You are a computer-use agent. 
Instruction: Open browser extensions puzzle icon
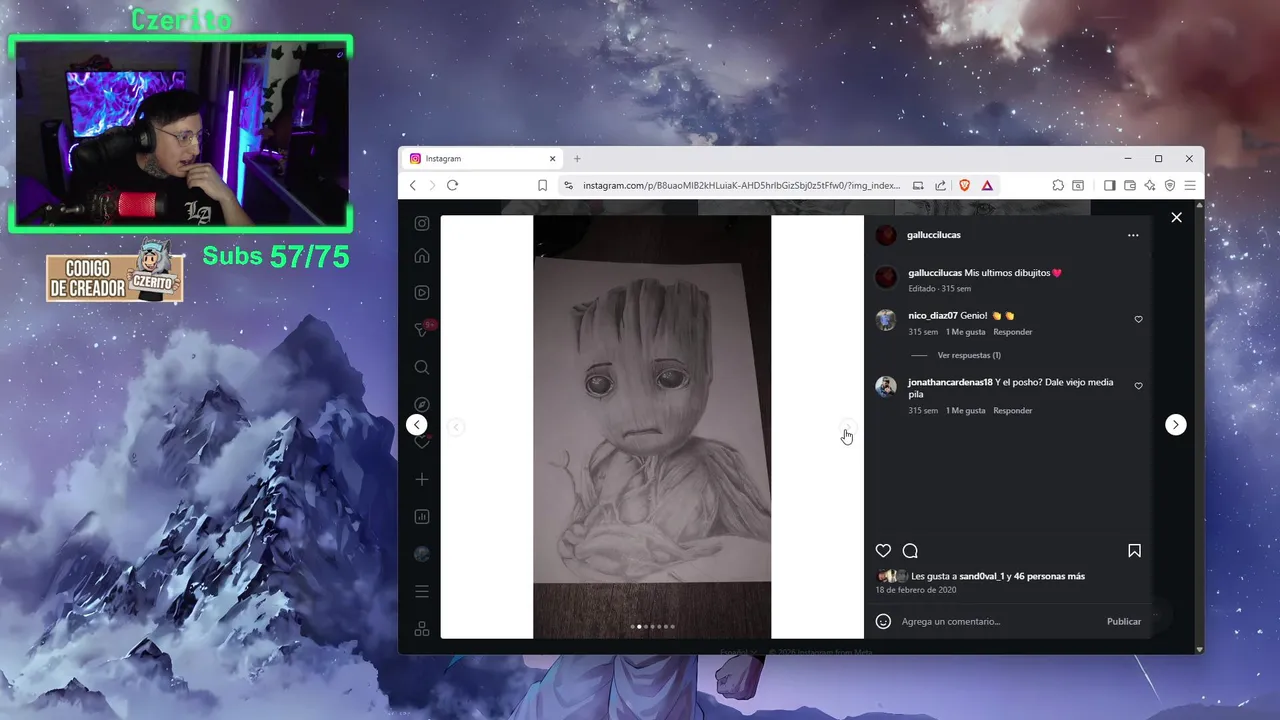tap(1058, 185)
